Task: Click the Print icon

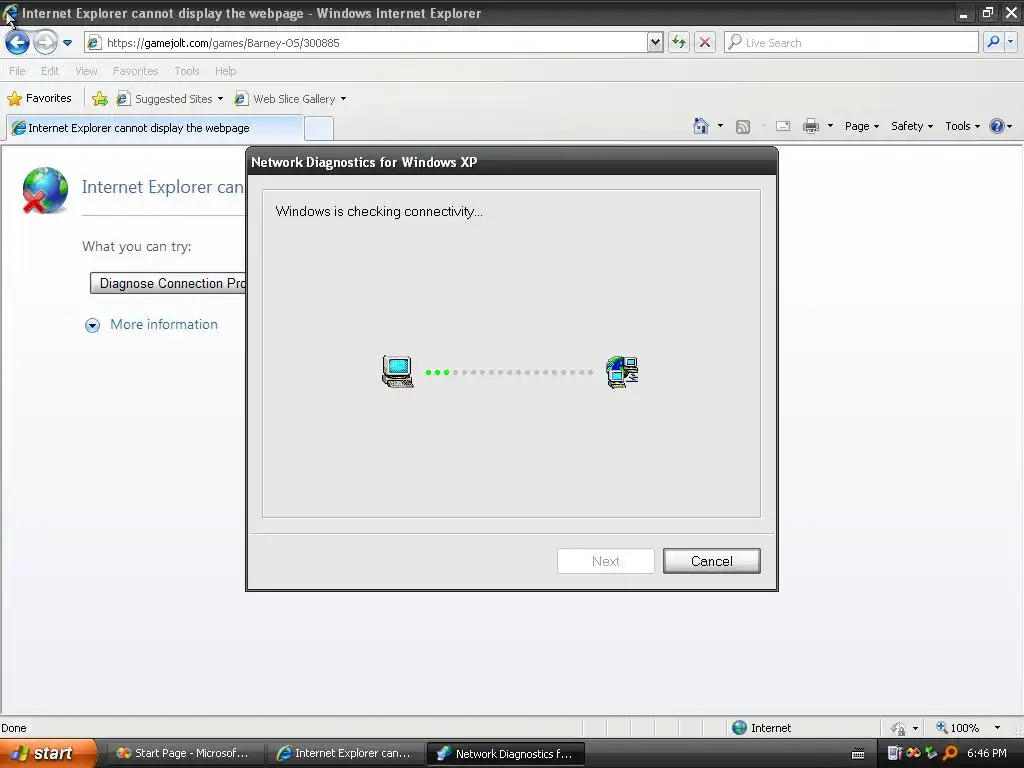Action: point(811,126)
